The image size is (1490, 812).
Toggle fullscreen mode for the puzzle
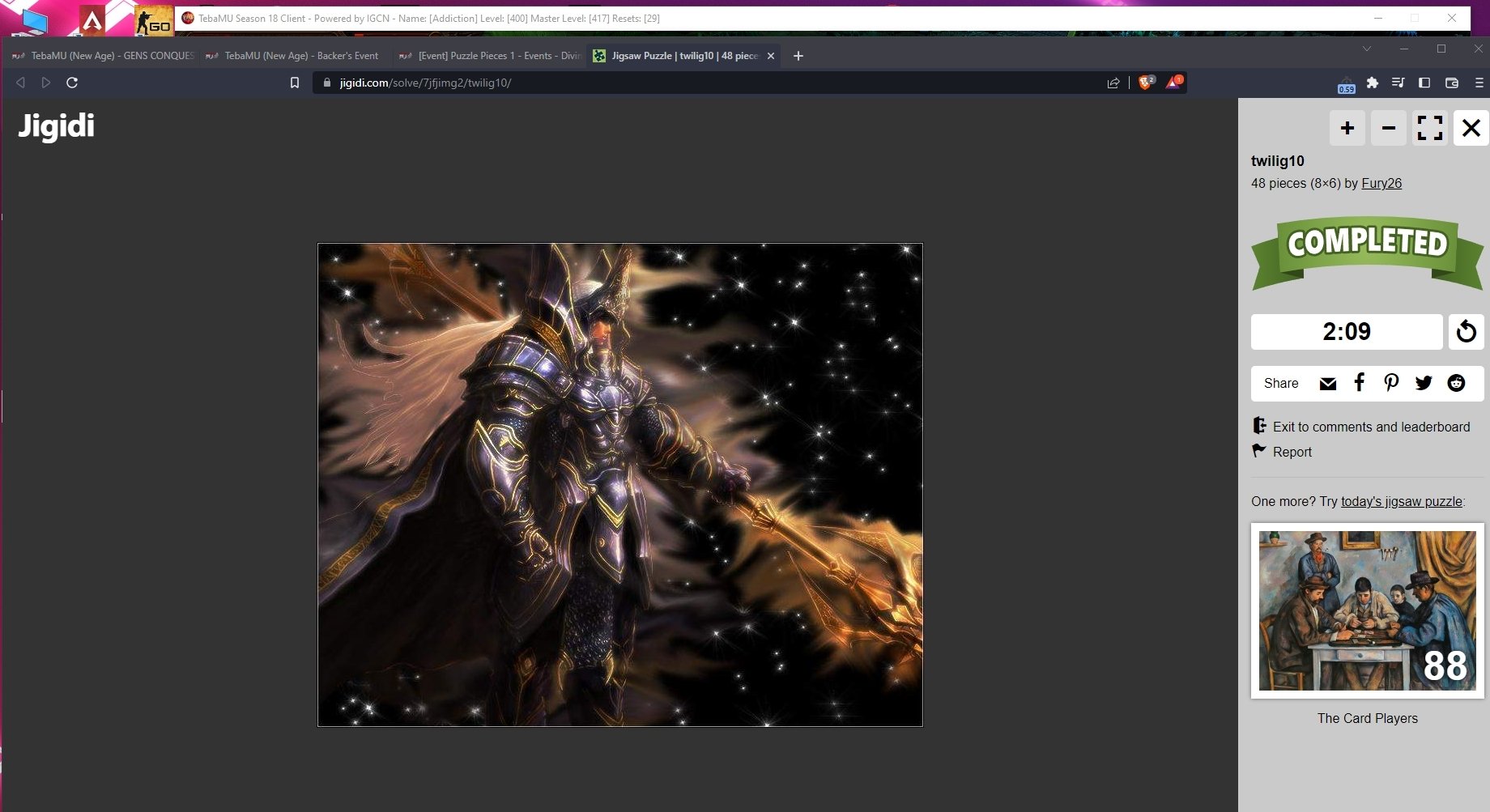pyautogui.click(x=1430, y=128)
